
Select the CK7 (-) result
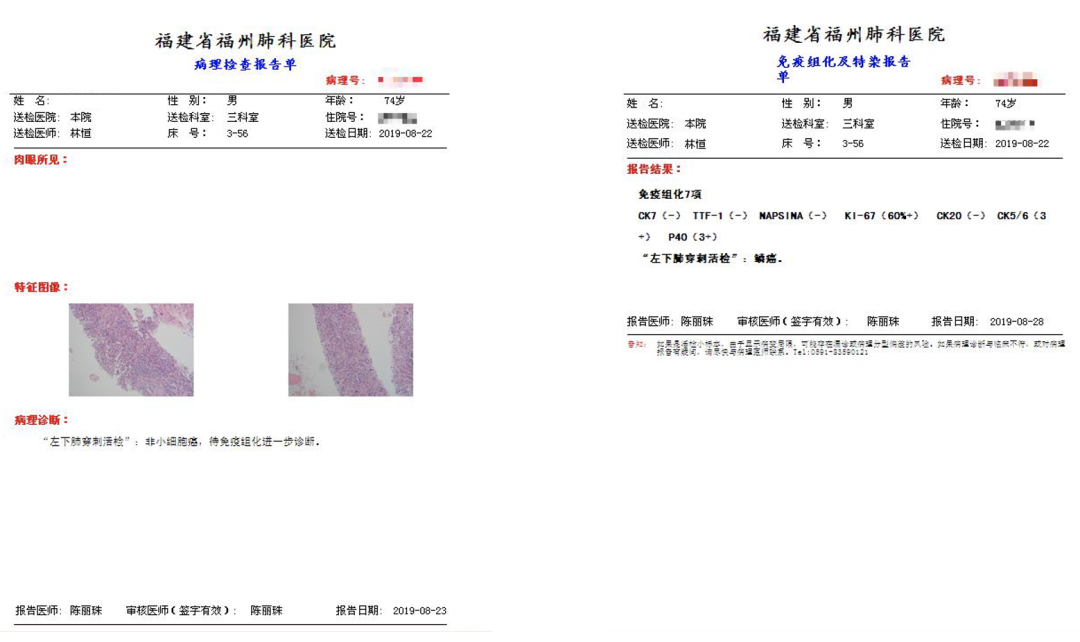(x=659, y=216)
